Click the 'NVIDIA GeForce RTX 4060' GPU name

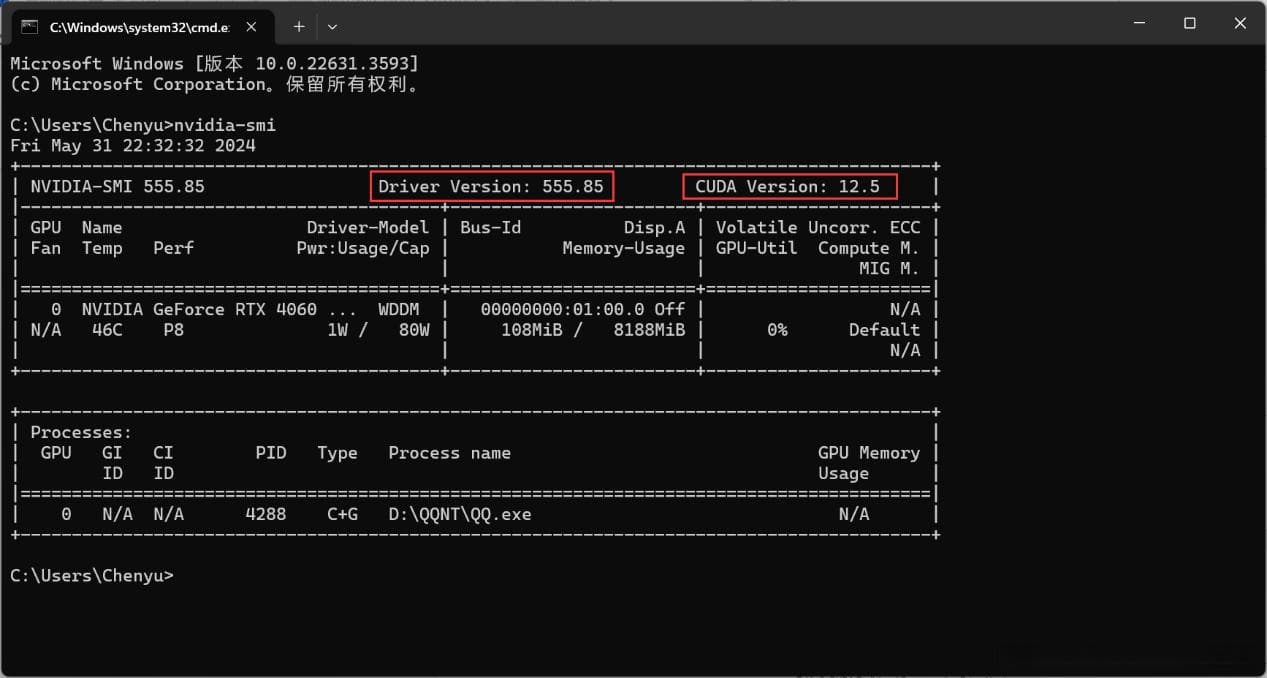[x=200, y=309]
